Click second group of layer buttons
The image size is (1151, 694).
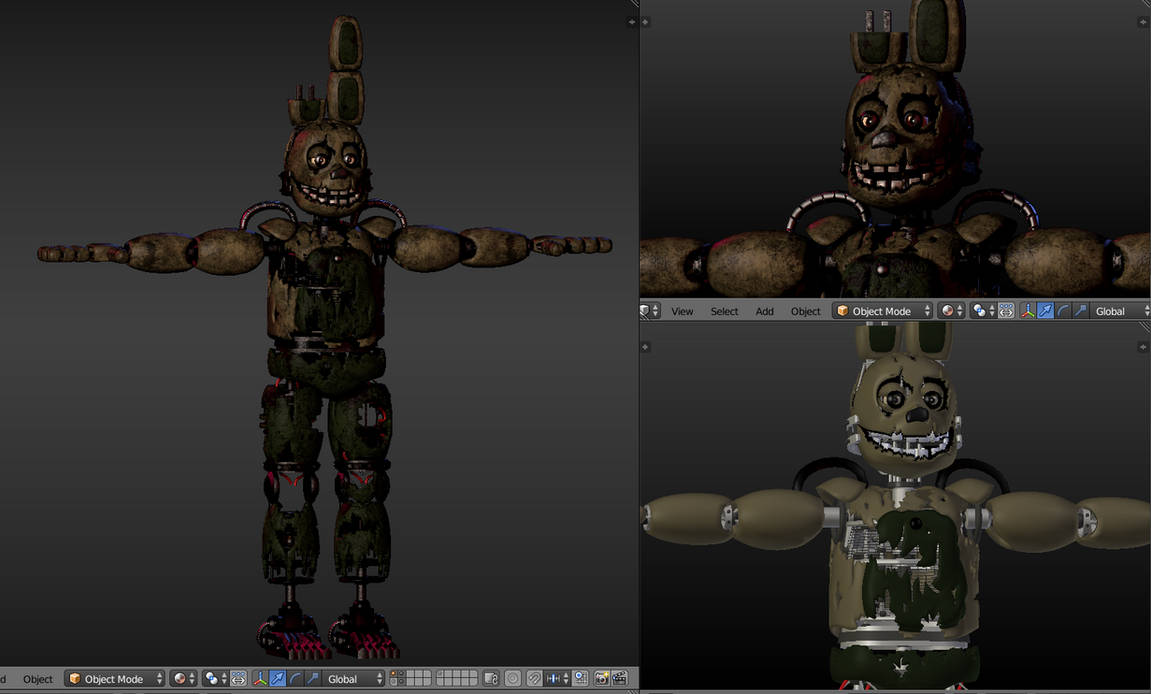coord(457,679)
